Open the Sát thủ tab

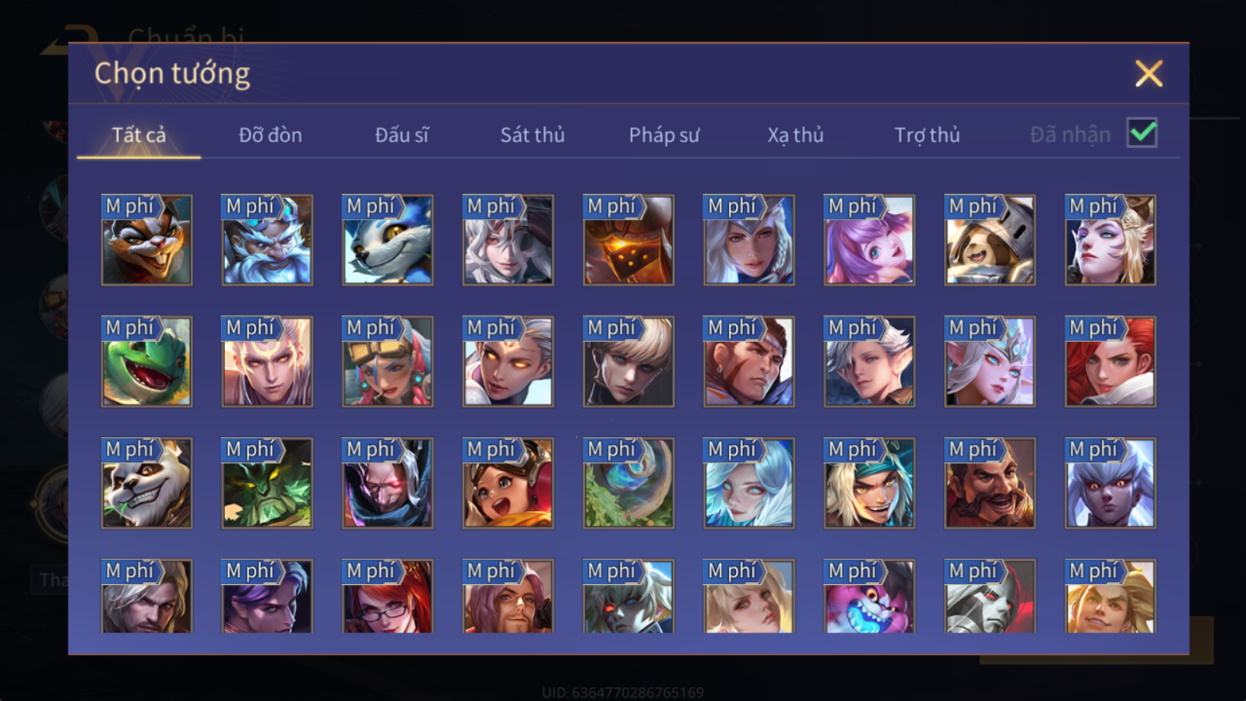532,135
